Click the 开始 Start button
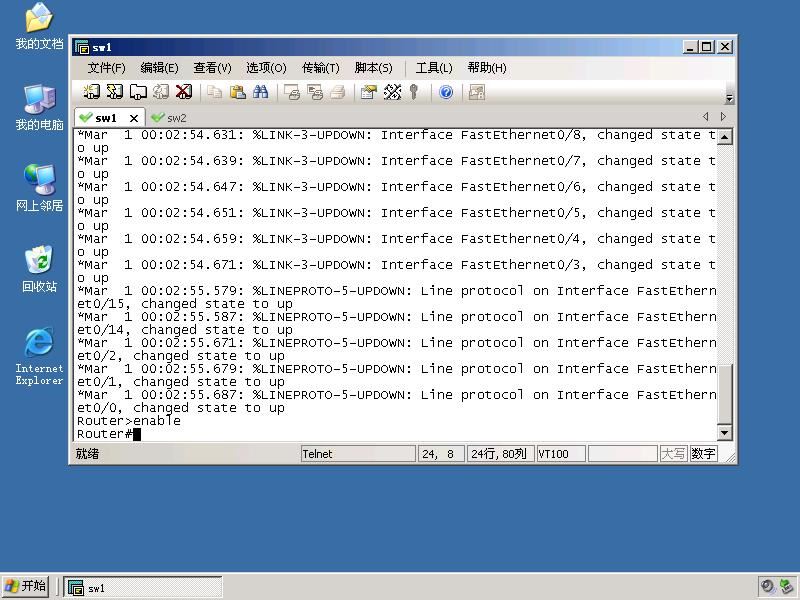This screenshot has width=800, height=600. pyautogui.click(x=26, y=586)
